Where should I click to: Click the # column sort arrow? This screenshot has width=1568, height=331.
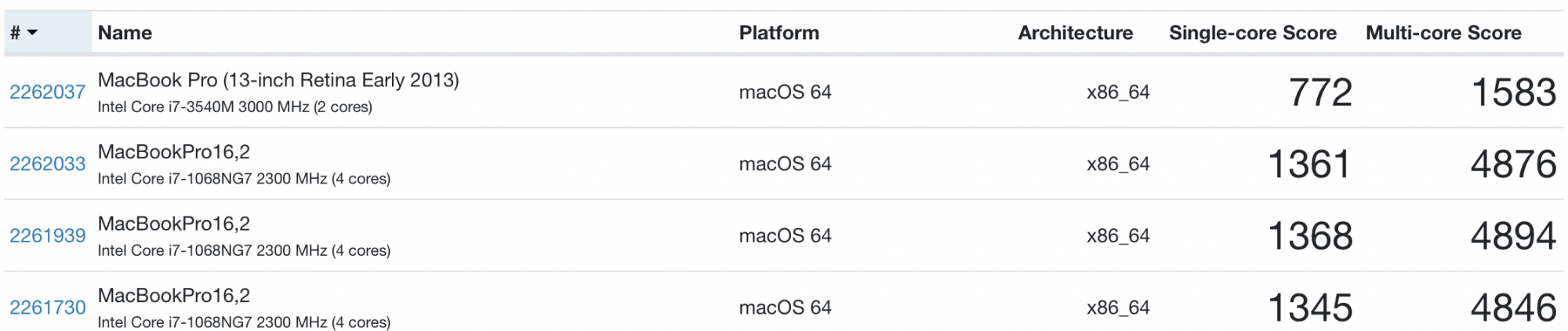point(32,33)
